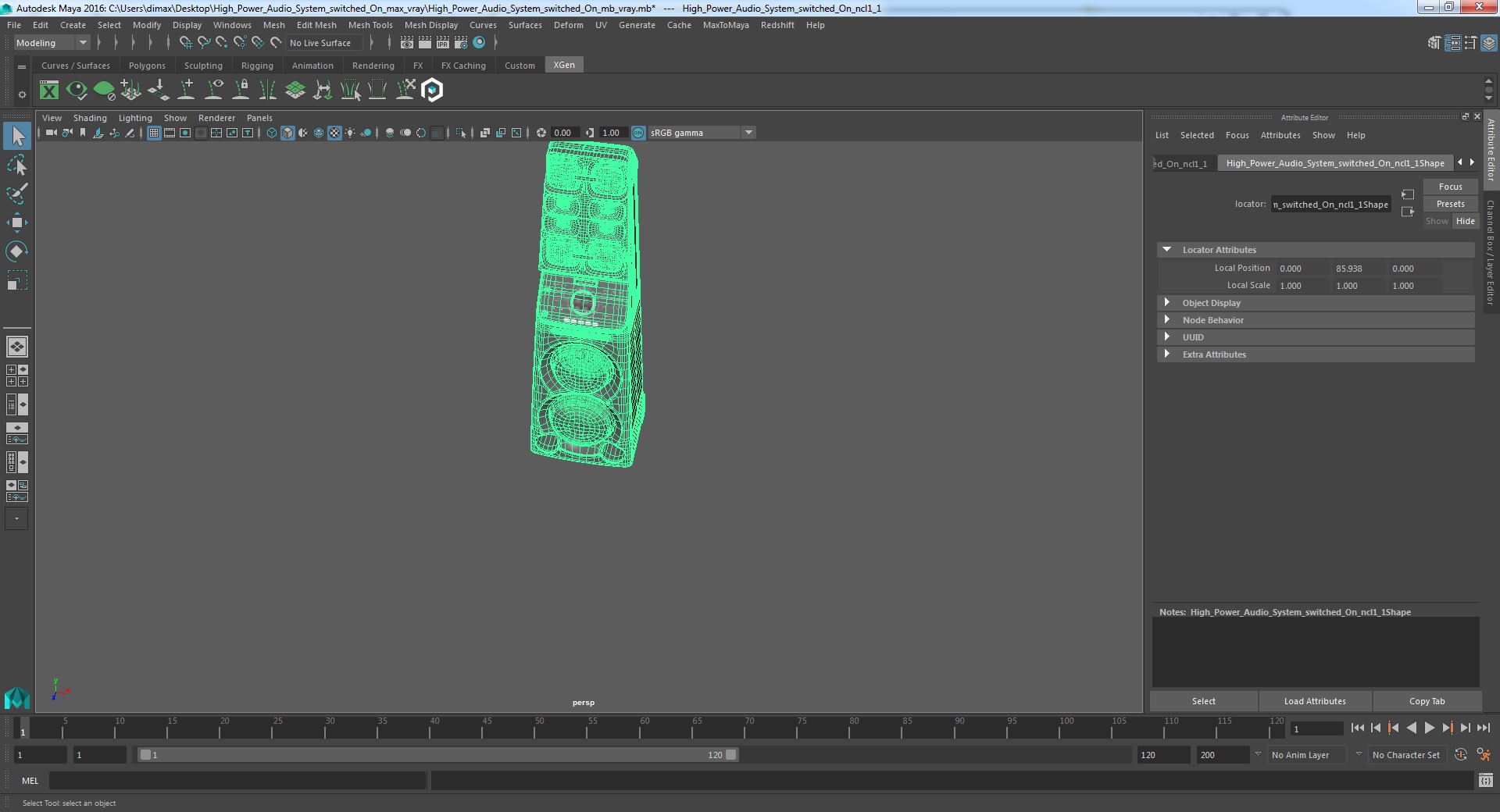Click the locator name field
The height and width of the screenshot is (812, 1500).
1330,205
